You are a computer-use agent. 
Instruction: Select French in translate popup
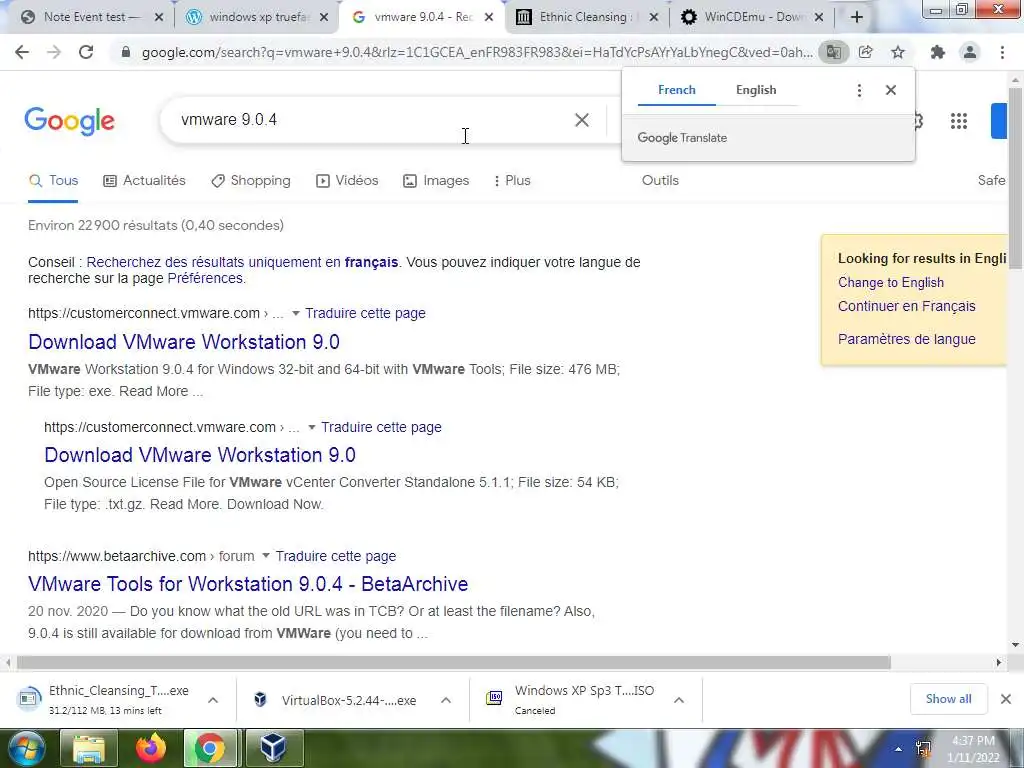tap(677, 90)
